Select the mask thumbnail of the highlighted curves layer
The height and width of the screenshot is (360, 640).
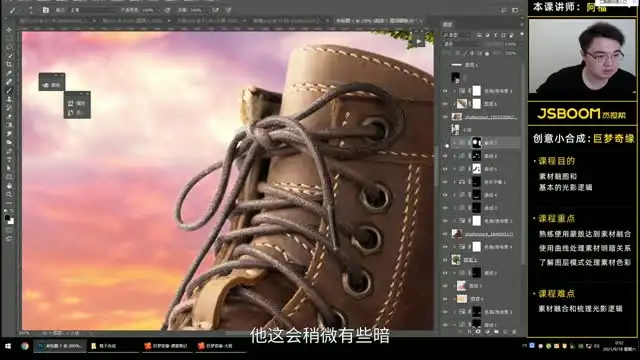coord(476,143)
